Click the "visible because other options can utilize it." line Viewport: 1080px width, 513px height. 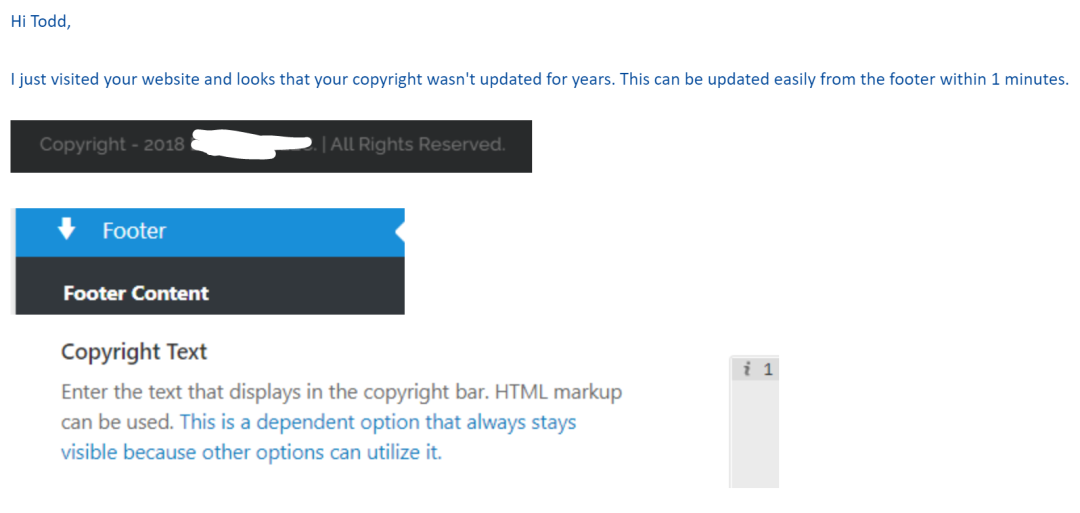point(251,452)
